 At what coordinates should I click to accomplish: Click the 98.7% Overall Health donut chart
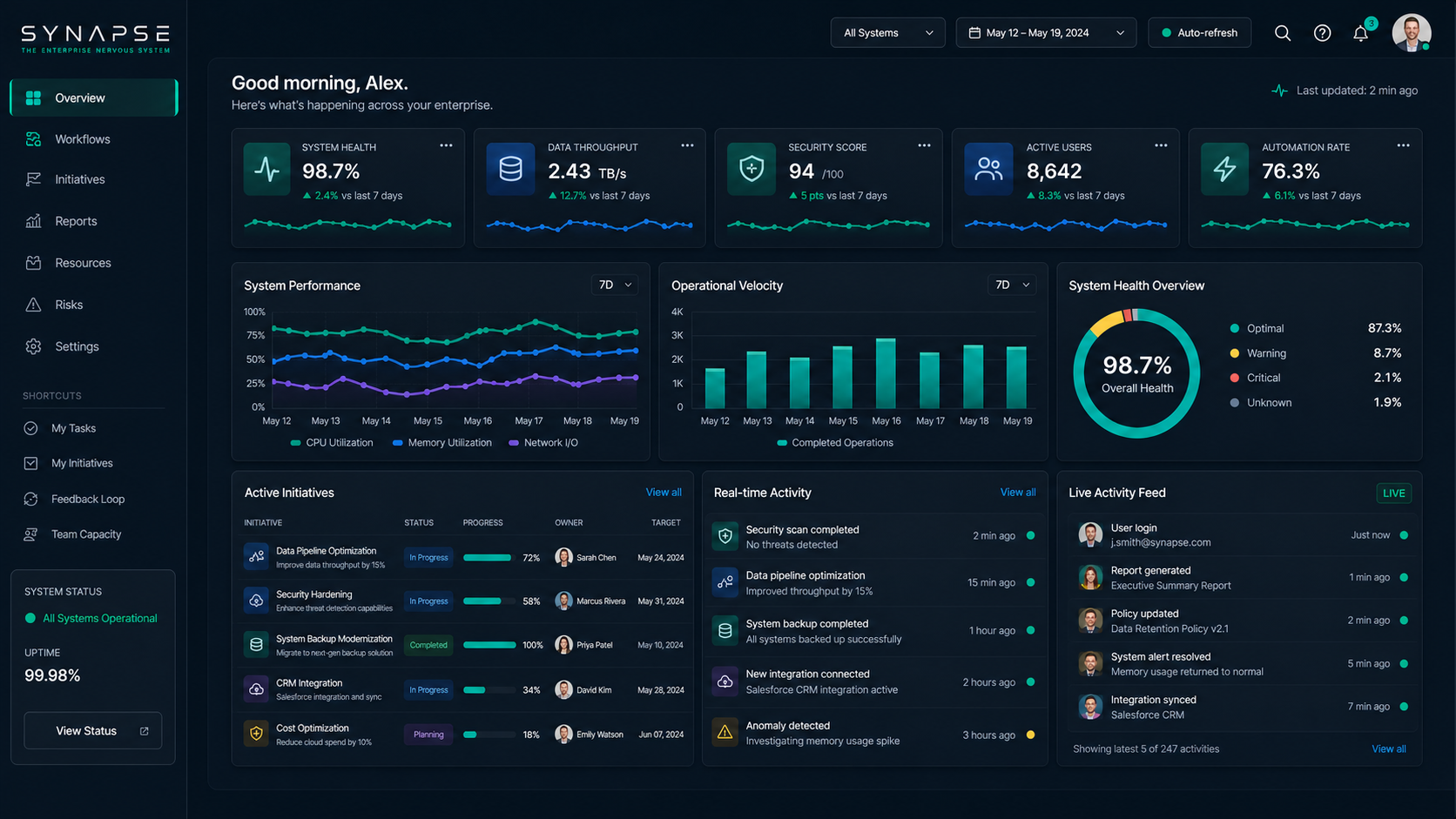(1136, 373)
